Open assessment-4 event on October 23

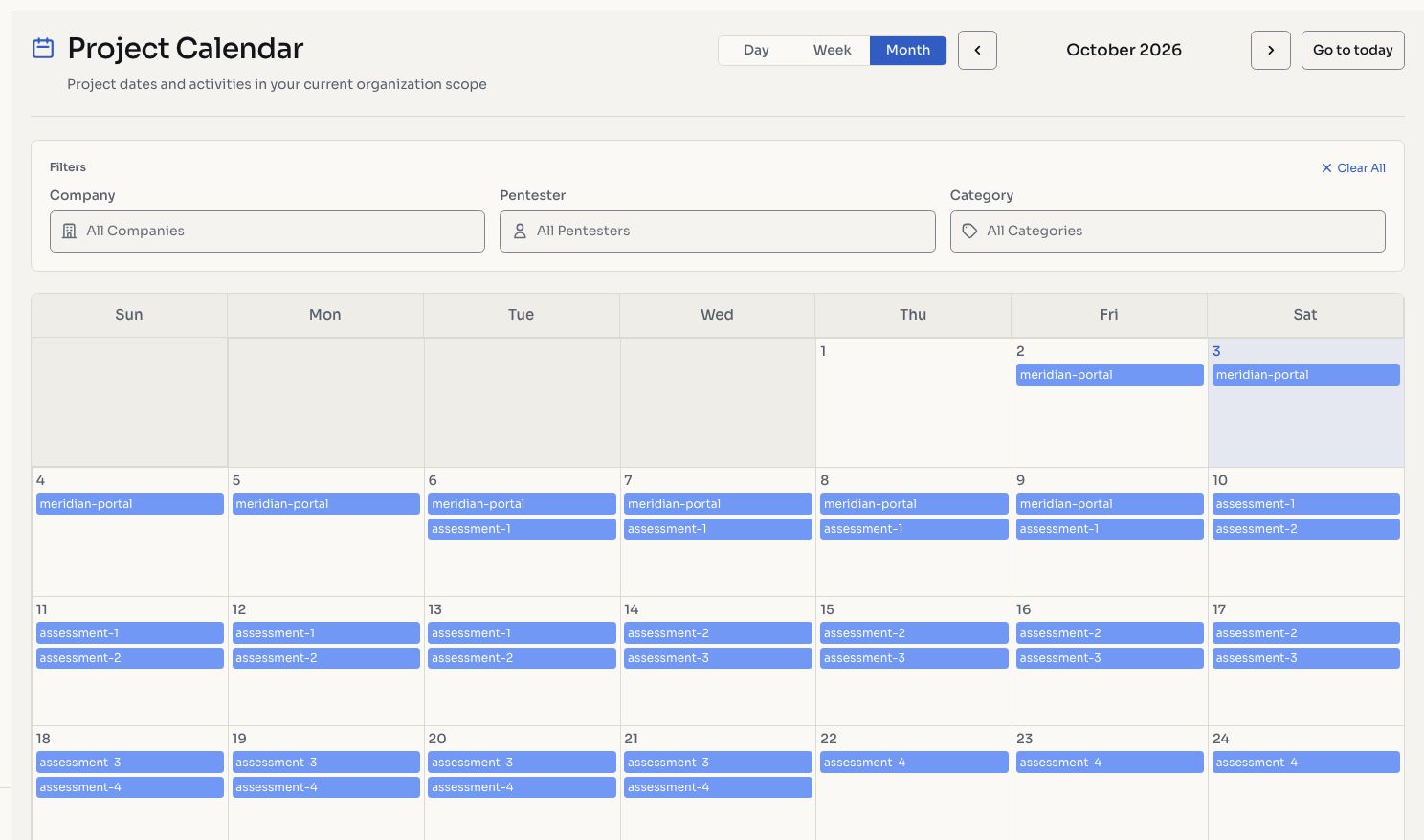pyautogui.click(x=1109, y=763)
